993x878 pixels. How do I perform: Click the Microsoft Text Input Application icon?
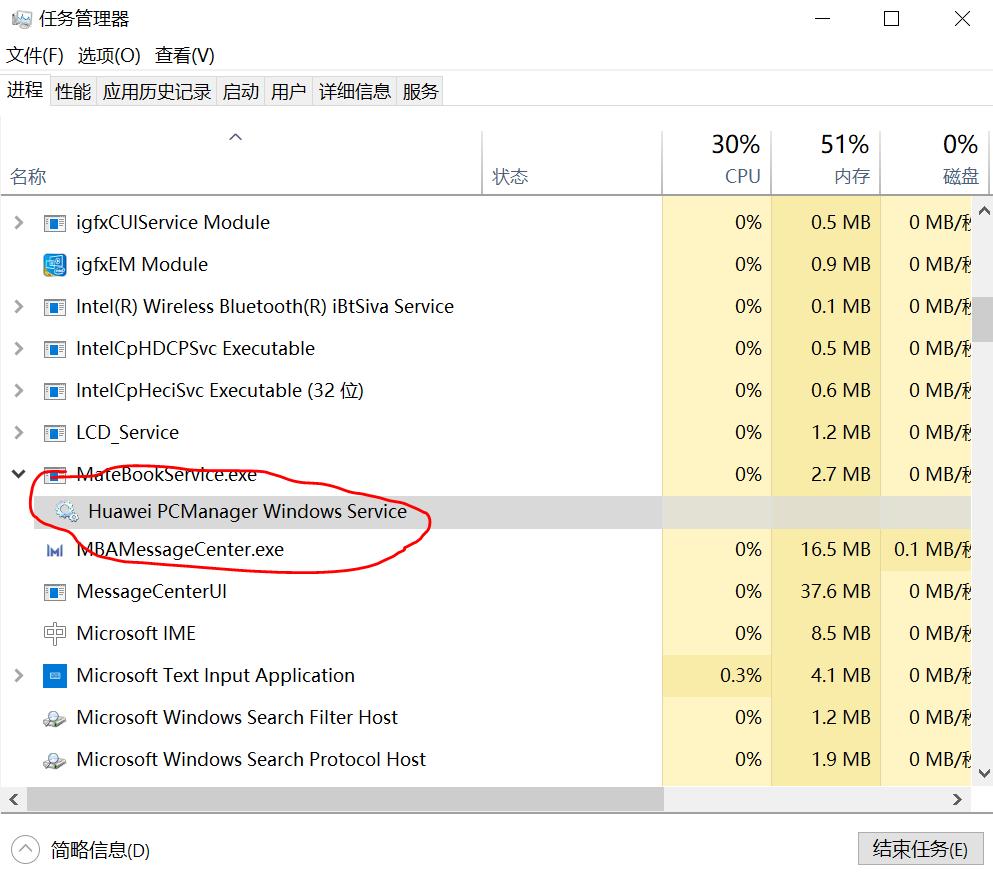[54, 676]
